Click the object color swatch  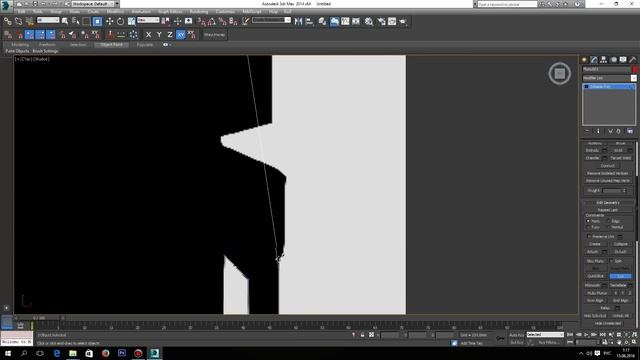[x=634, y=69]
